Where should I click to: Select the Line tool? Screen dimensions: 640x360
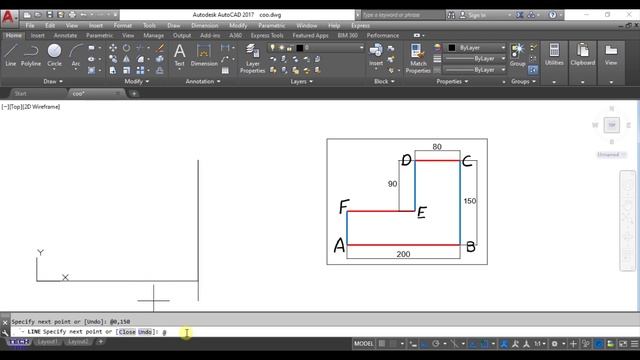(11, 55)
